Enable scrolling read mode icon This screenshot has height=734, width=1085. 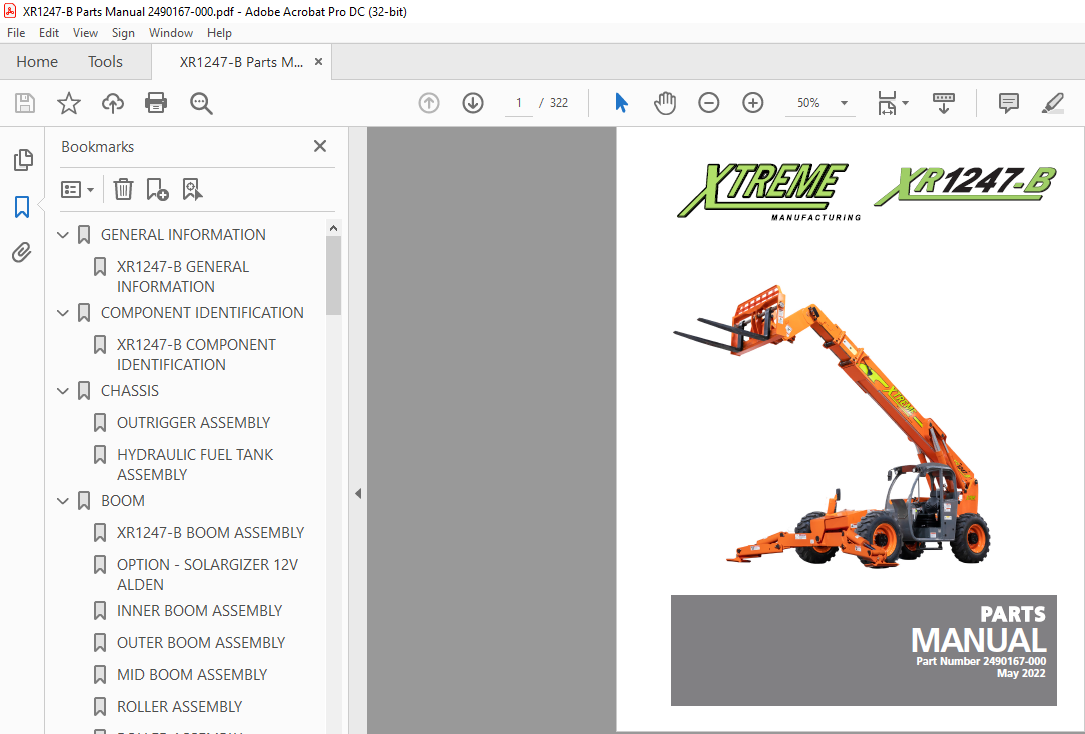tap(944, 103)
